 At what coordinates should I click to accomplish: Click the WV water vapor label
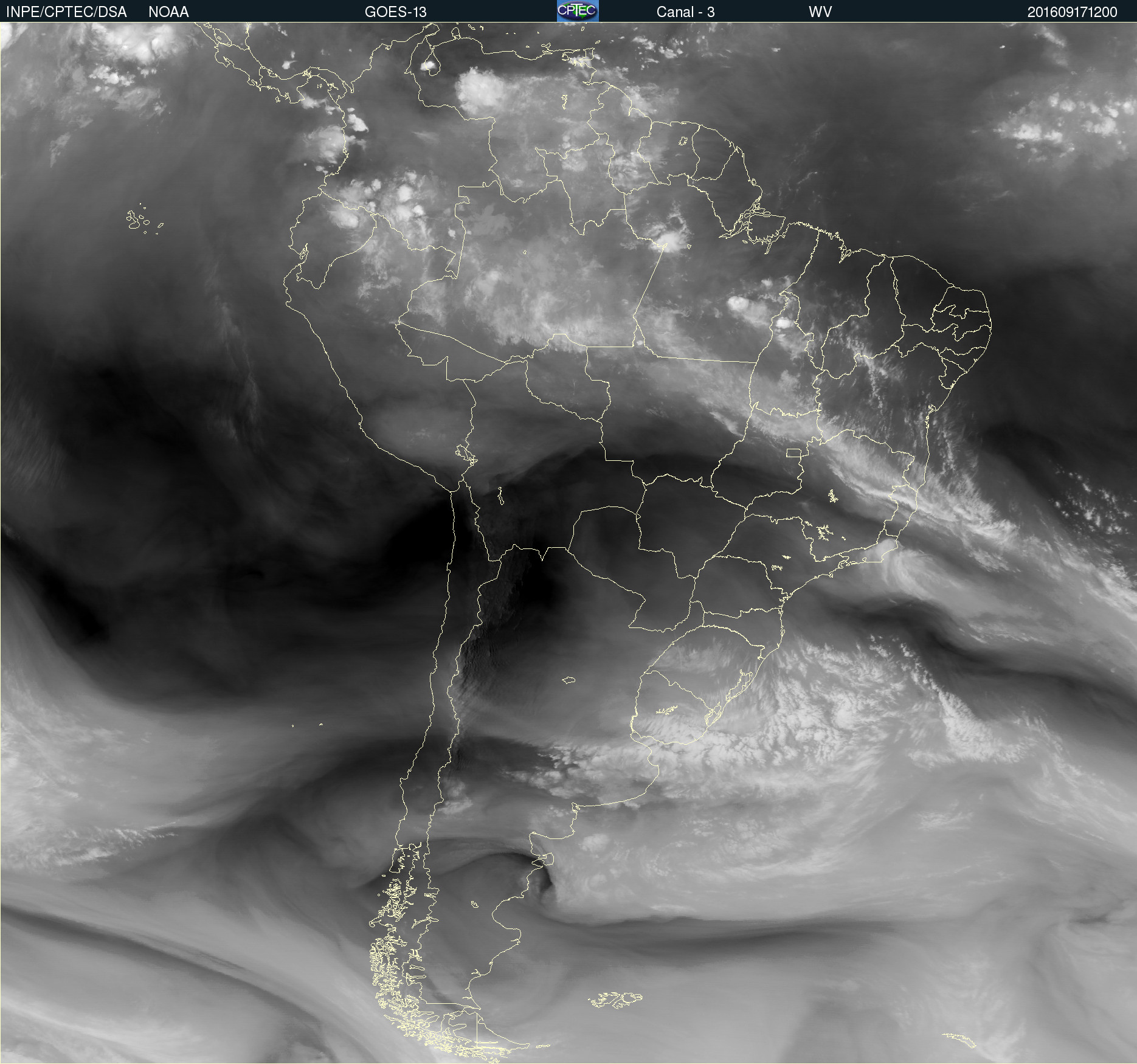pos(820,12)
